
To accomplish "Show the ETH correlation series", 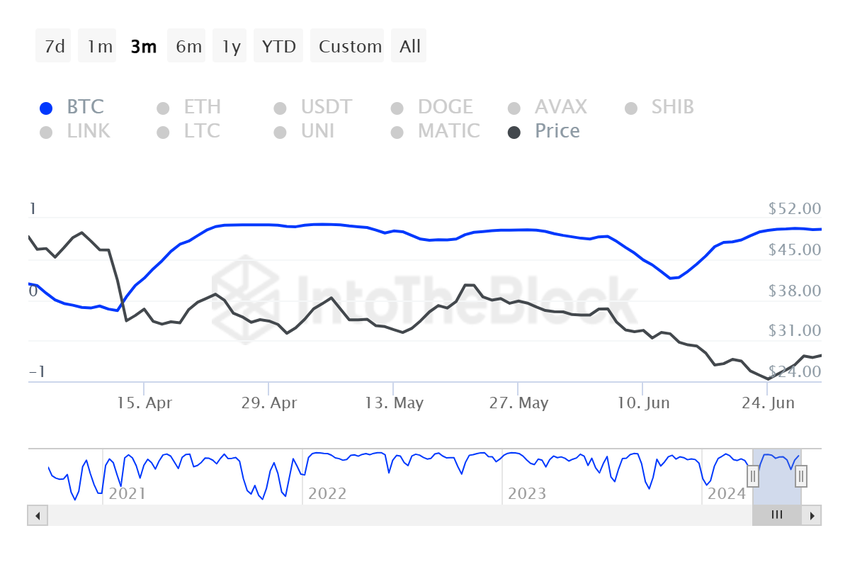I will [189, 107].
